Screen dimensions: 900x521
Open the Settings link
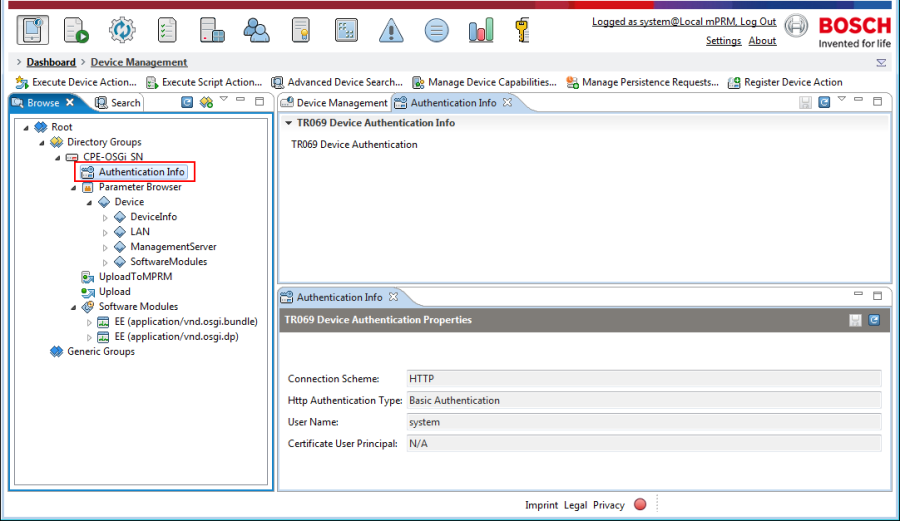pyautogui.click(x=723, y=41)
